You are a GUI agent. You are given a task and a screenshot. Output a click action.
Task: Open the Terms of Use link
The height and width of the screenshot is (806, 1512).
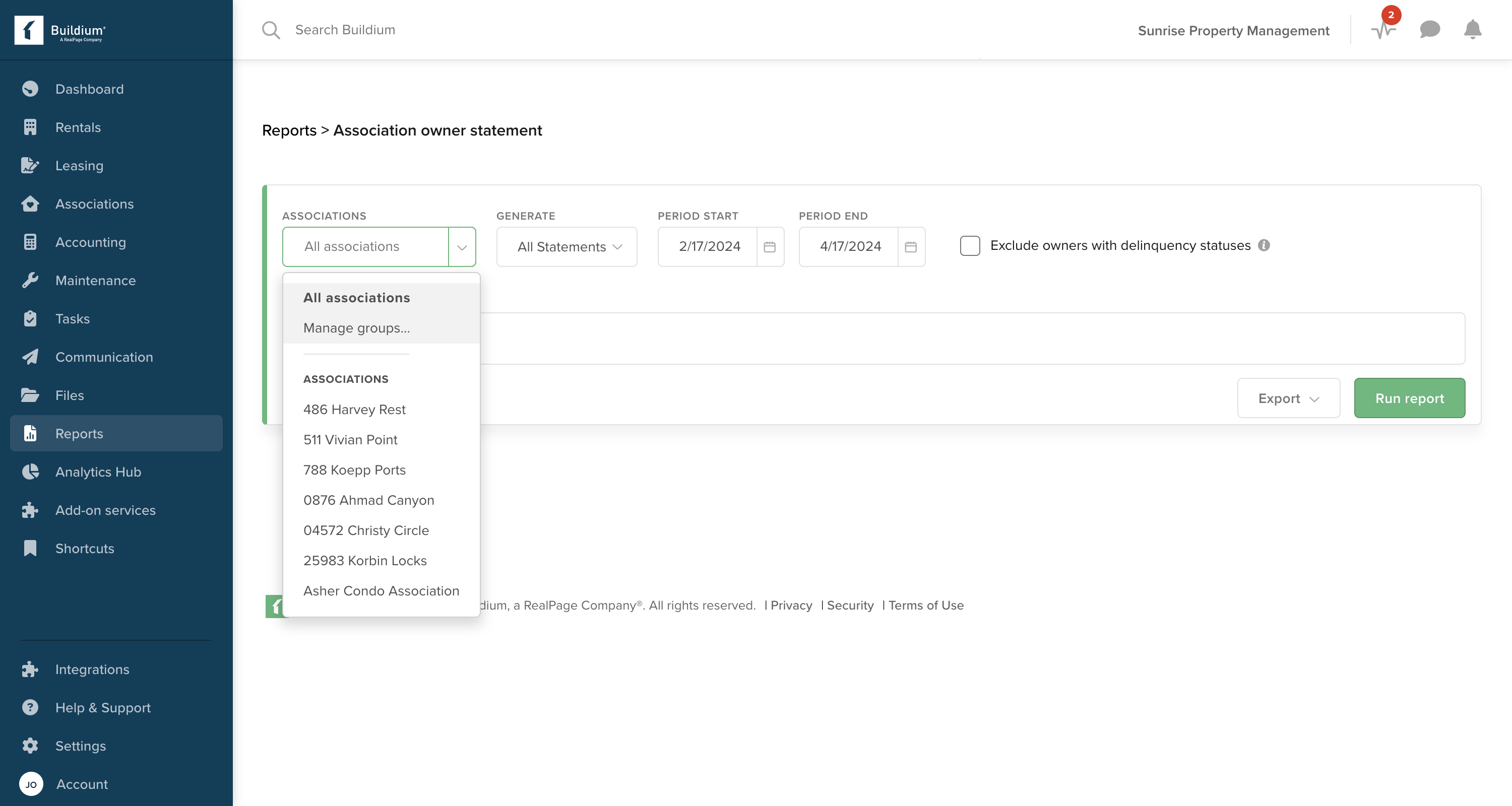coord(926,606)
